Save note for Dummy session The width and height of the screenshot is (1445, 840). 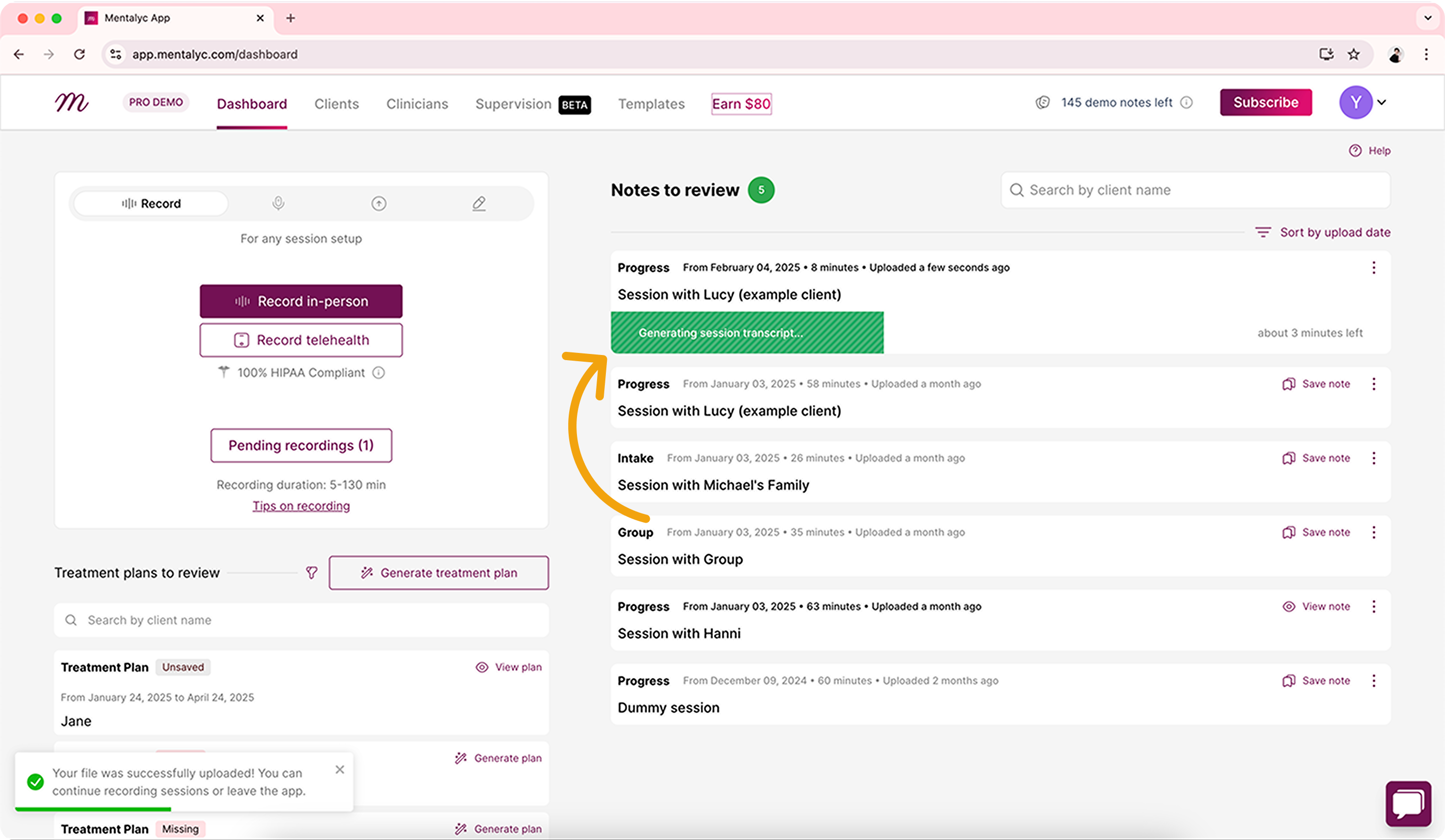click(1316, 681)
